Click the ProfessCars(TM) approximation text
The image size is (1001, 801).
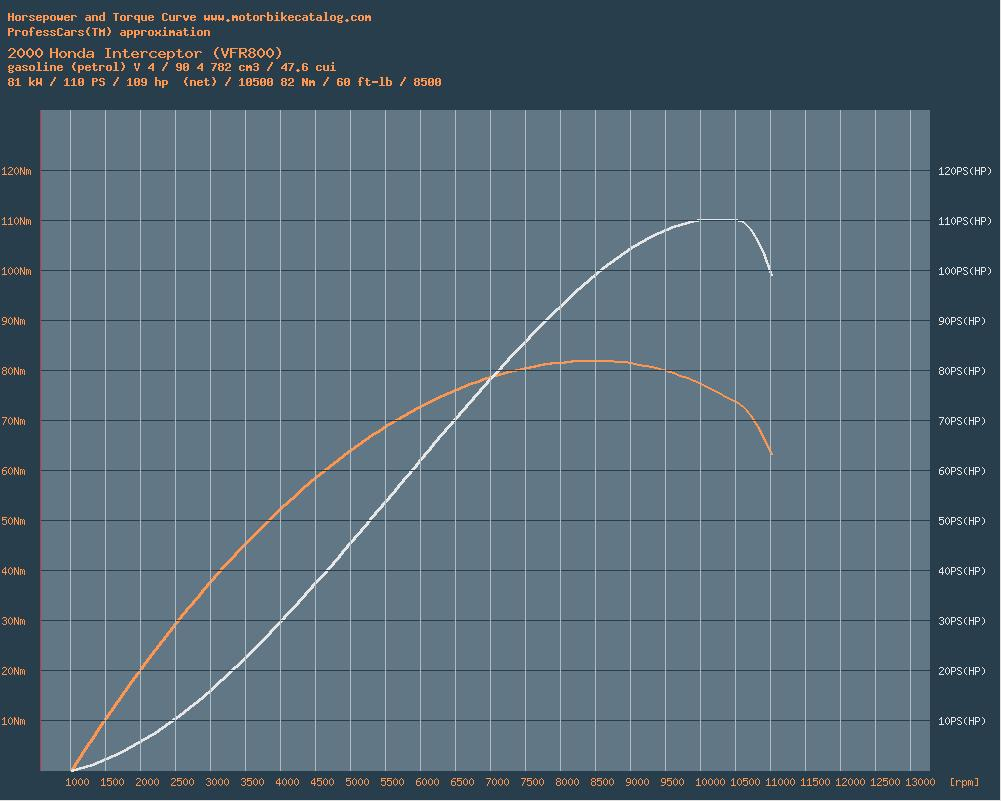(x=109, y=32)
